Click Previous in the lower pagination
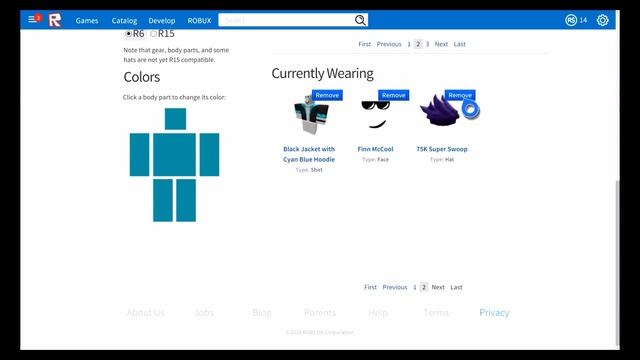The height and width of the screenshot is (360, 640). point(395,287)
